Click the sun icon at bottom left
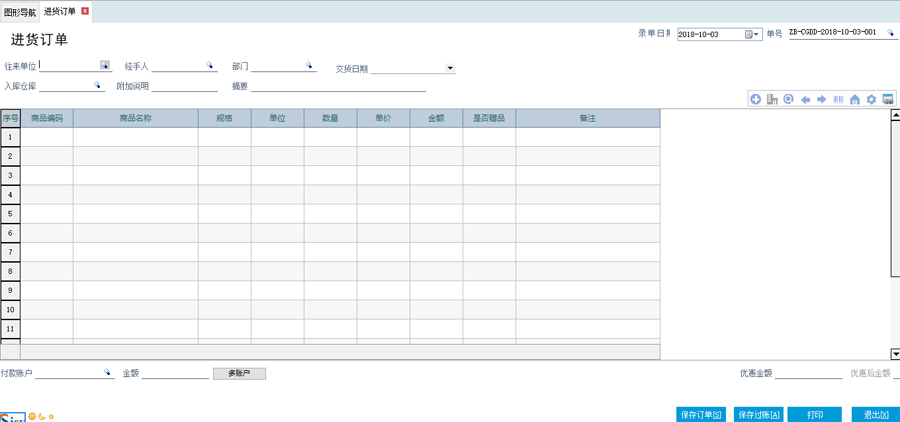Image resolution: width=900 pixels, height=422 pixels. 32,416
